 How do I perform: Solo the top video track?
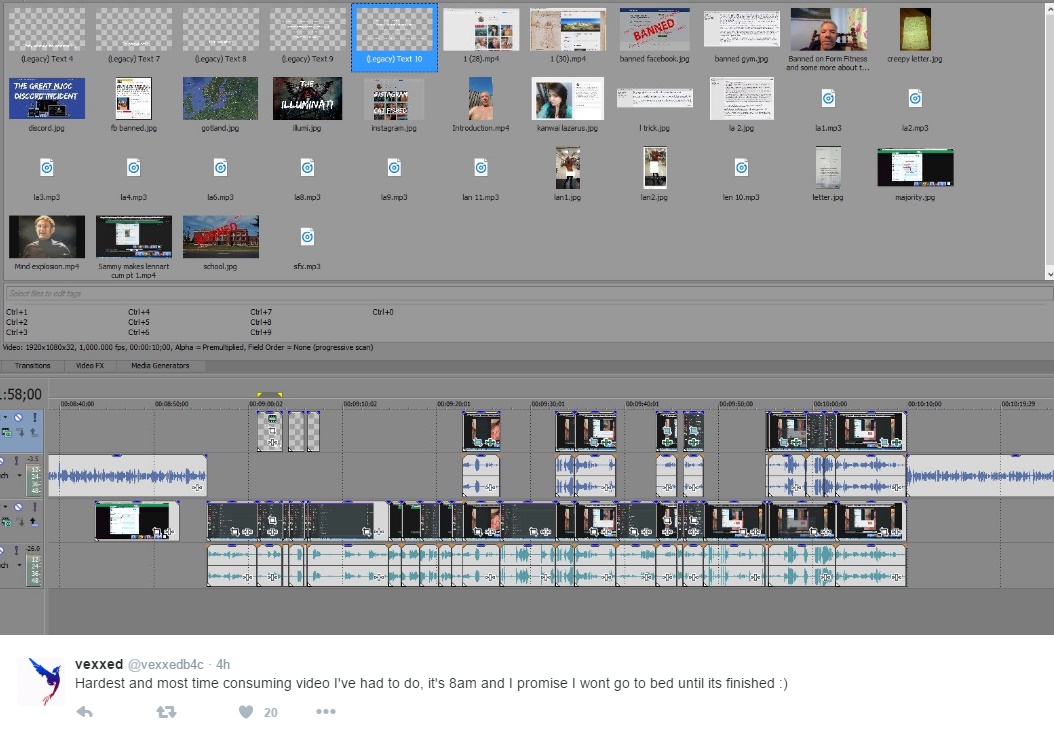(x=35, y=417)
